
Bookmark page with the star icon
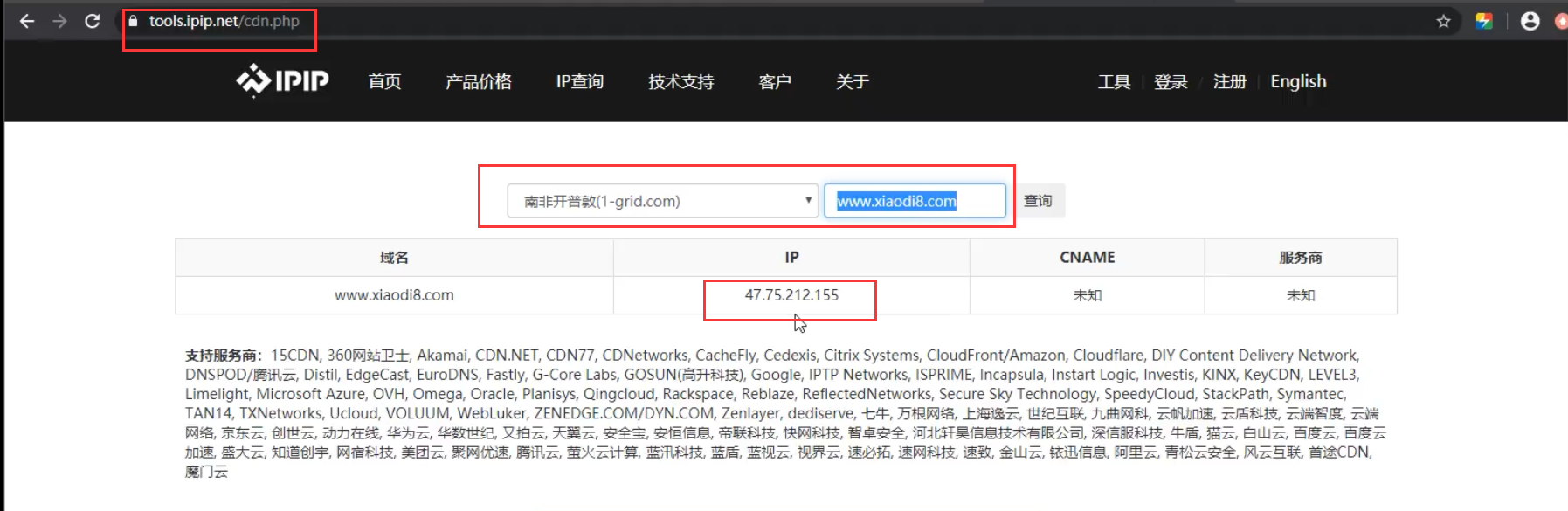coord(1443,21)
